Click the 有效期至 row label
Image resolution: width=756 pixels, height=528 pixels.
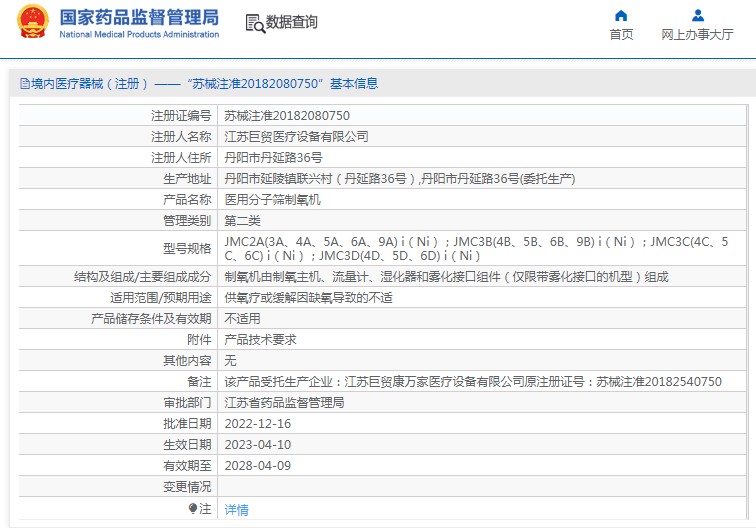click(x=187, y=466)
